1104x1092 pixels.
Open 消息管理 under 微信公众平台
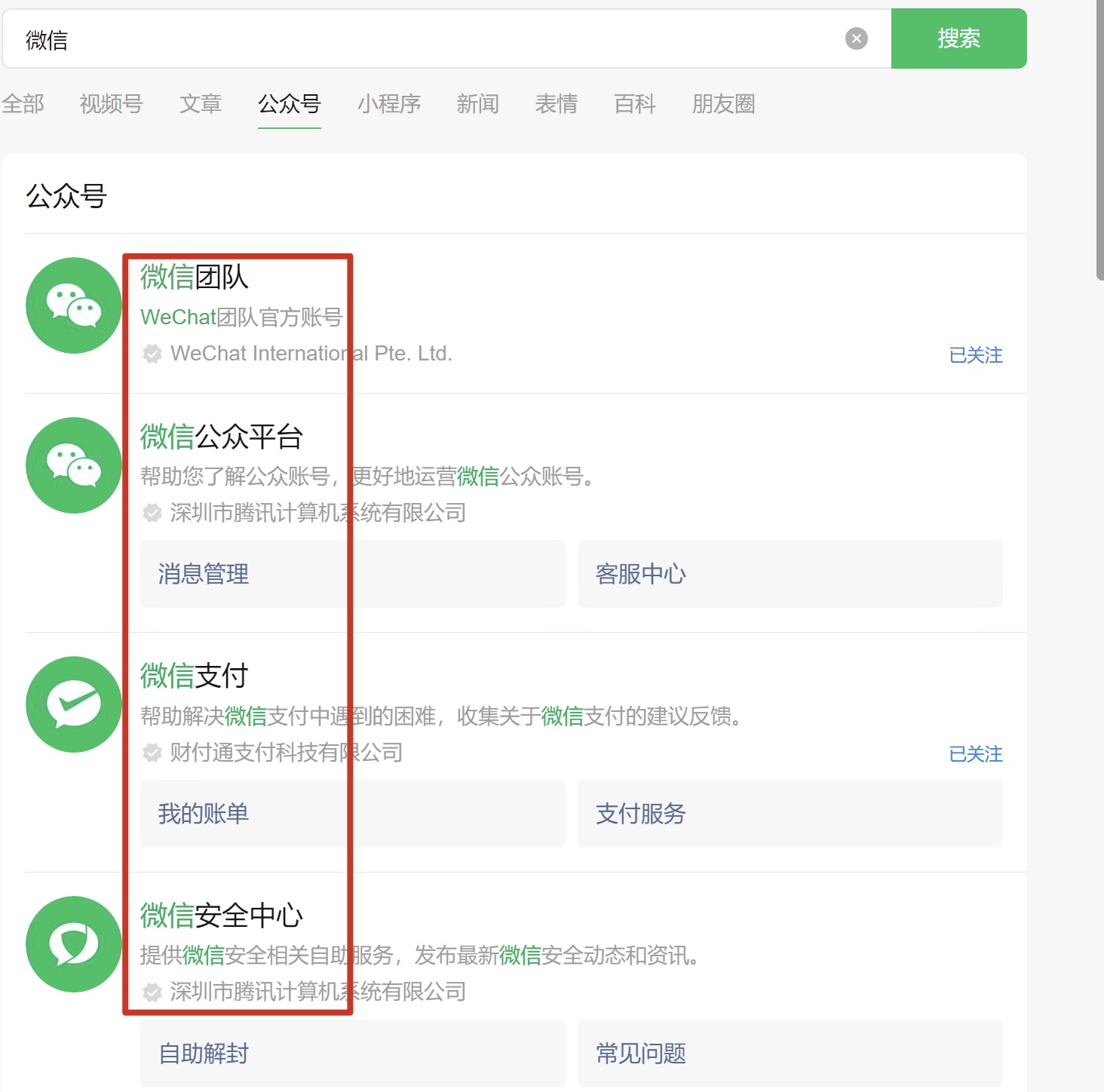point(353,574)
